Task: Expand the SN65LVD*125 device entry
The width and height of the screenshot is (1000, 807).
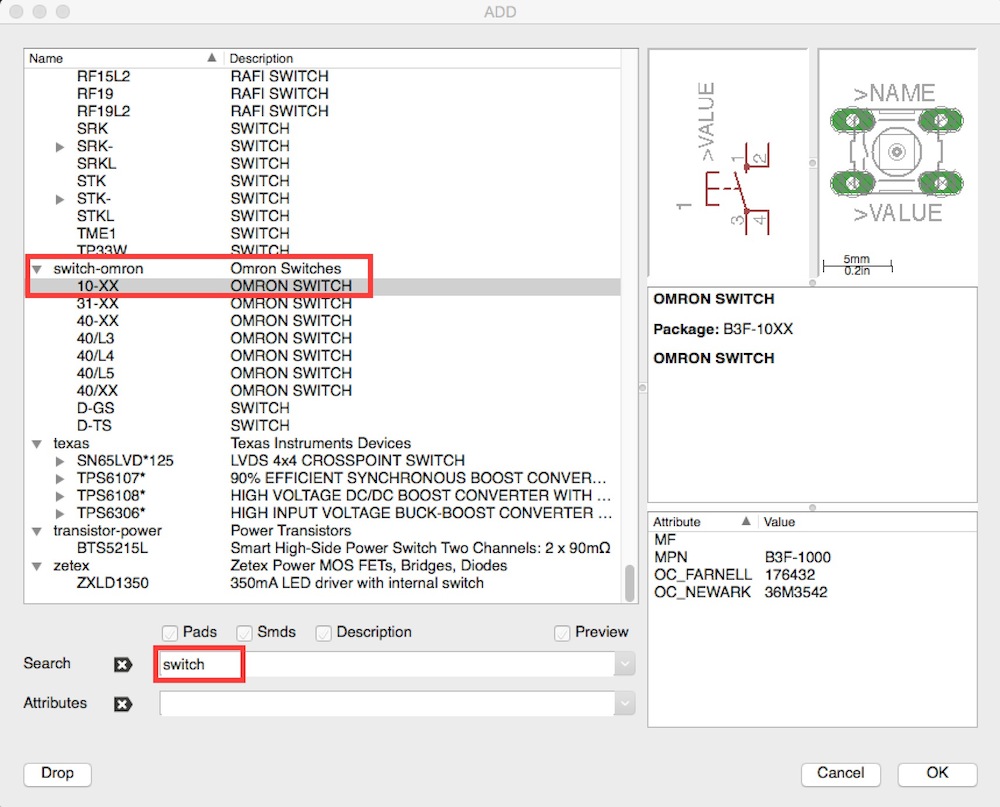Action: (60, 461)
